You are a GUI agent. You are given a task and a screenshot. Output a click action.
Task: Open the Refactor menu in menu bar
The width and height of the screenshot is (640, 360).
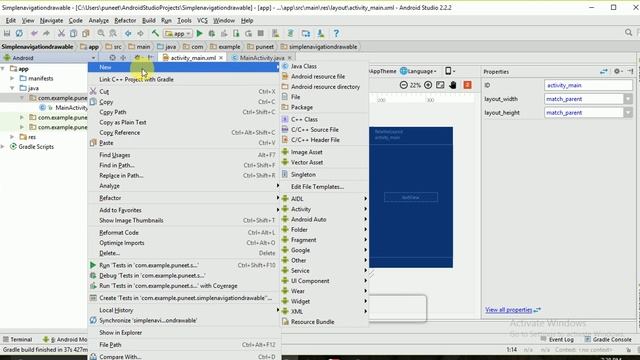click(125, 20)
